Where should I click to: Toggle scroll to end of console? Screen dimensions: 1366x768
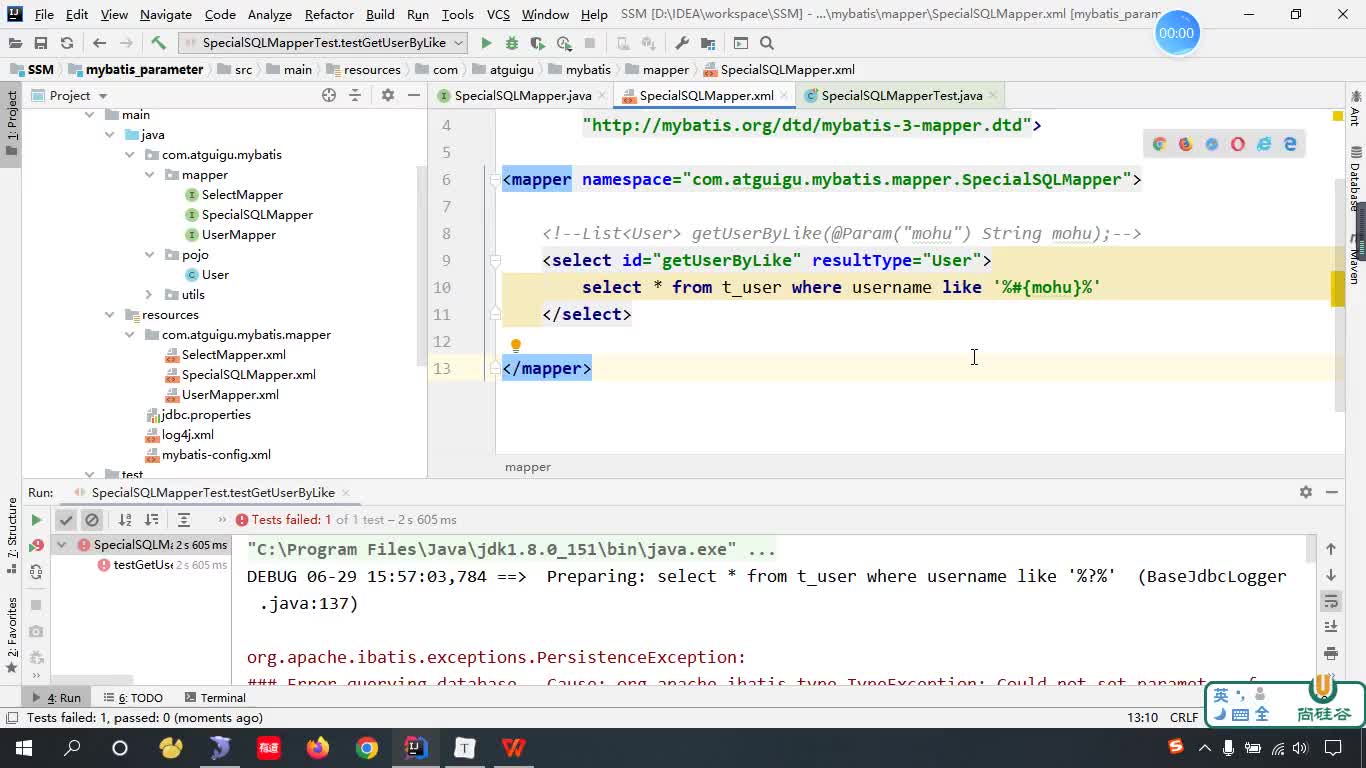coord(1331,627)
